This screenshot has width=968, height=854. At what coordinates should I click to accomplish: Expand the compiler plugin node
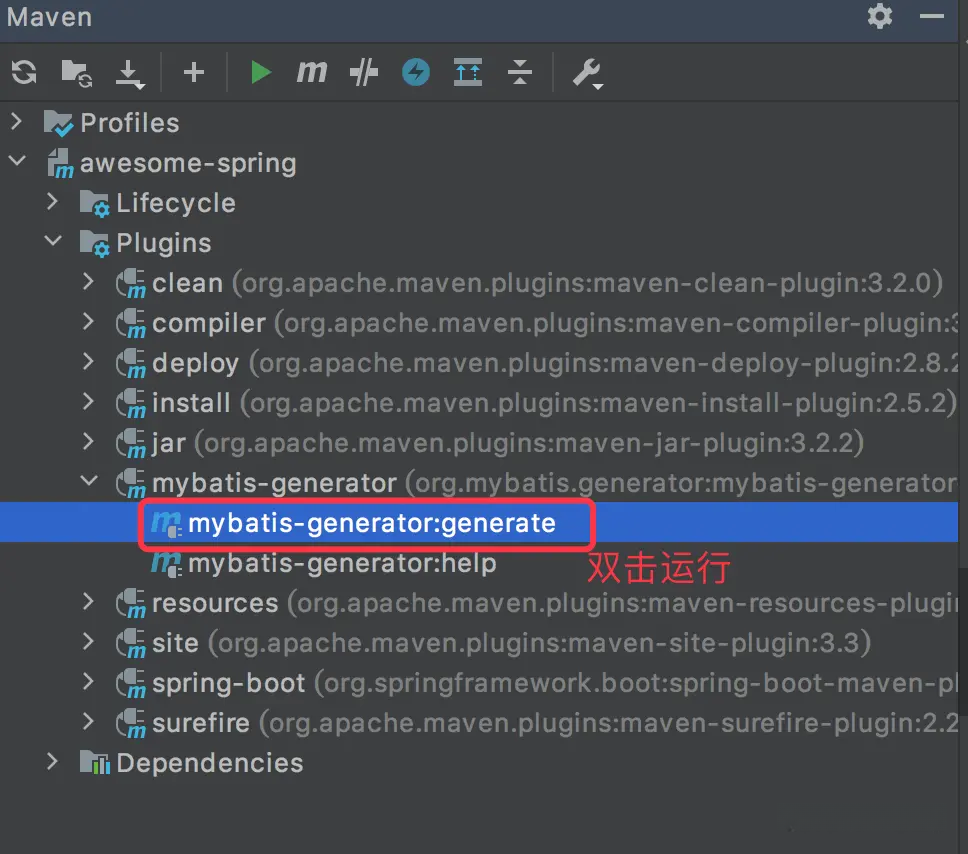(x=88, y=322)
